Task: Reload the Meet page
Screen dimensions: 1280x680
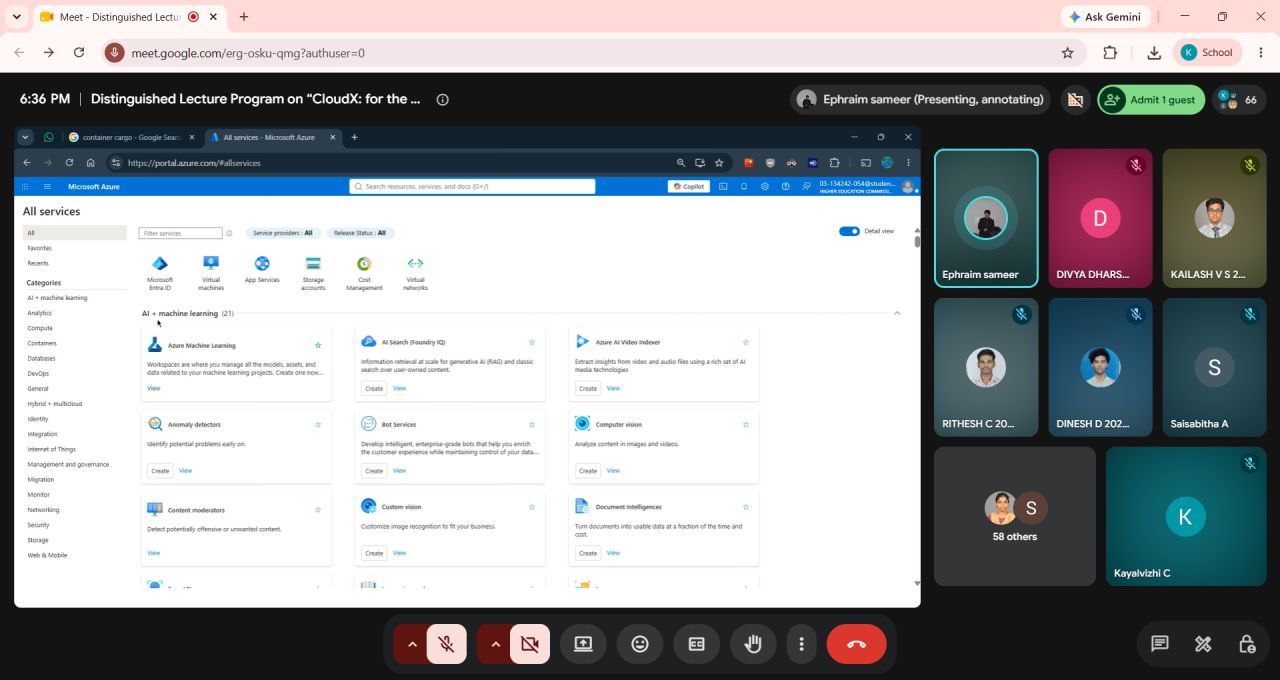Action: [79, 53]
